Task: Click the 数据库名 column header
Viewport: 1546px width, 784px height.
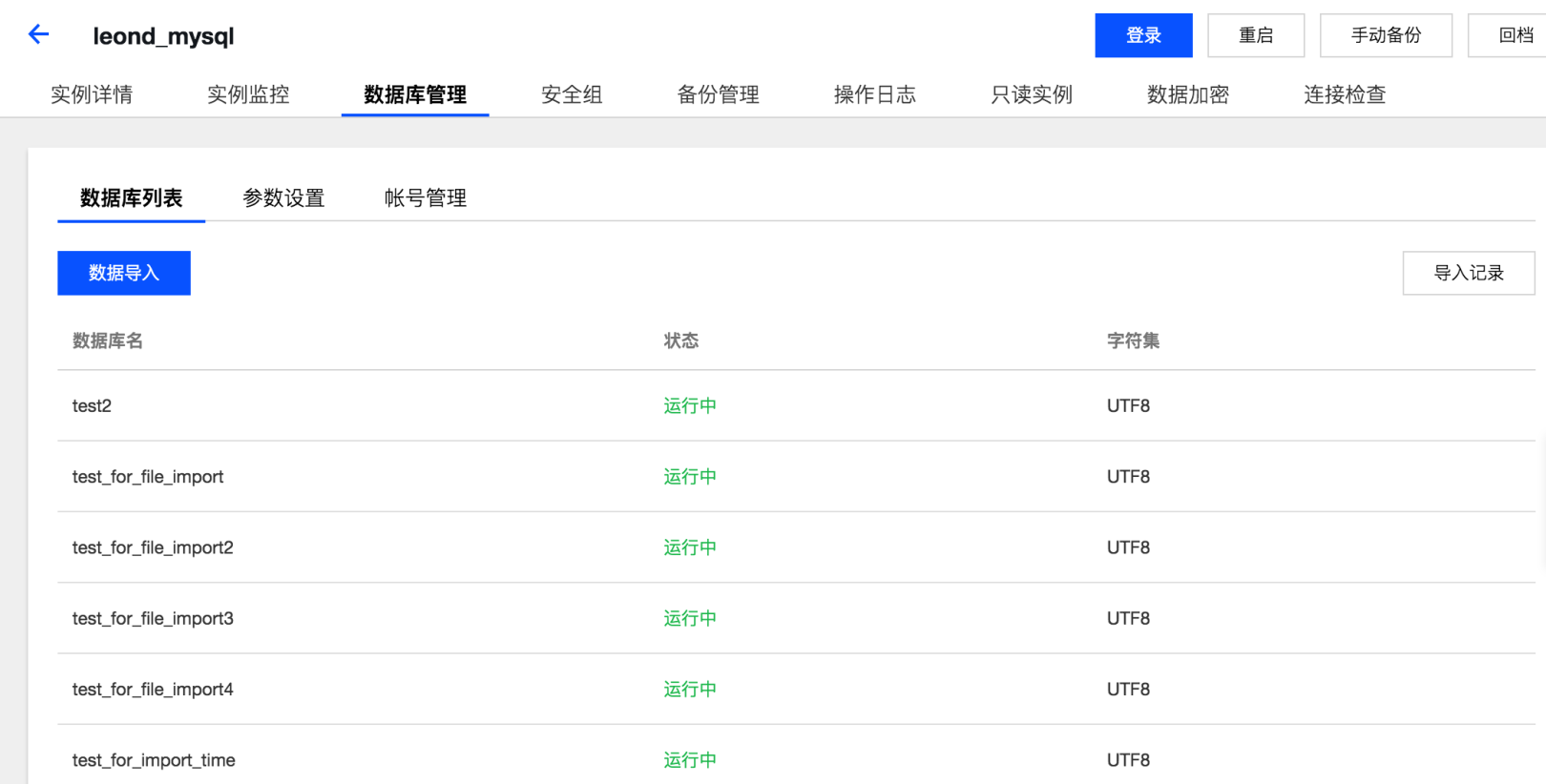Action: tap(108, 340)
